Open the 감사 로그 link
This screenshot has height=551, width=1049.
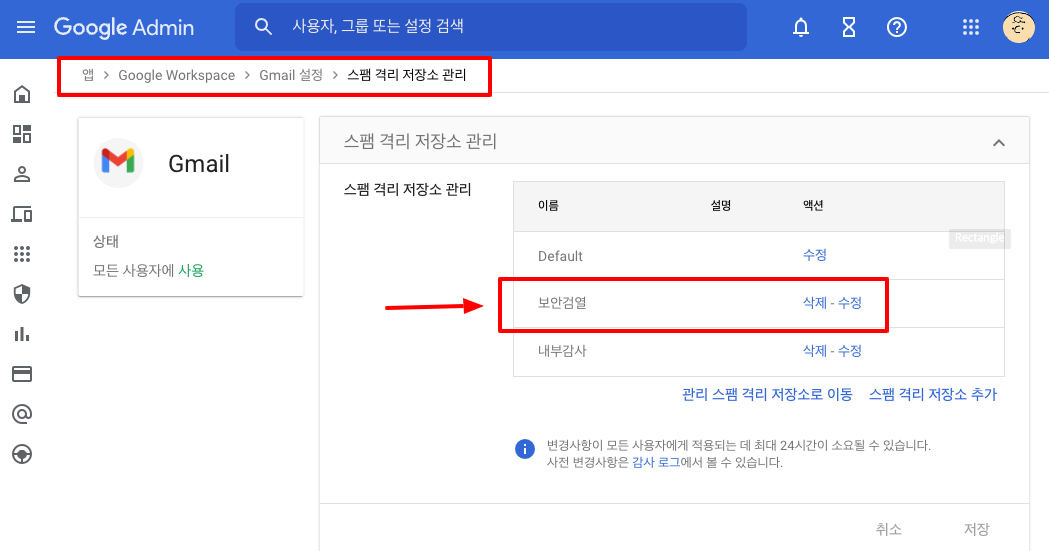coord(656,462)
